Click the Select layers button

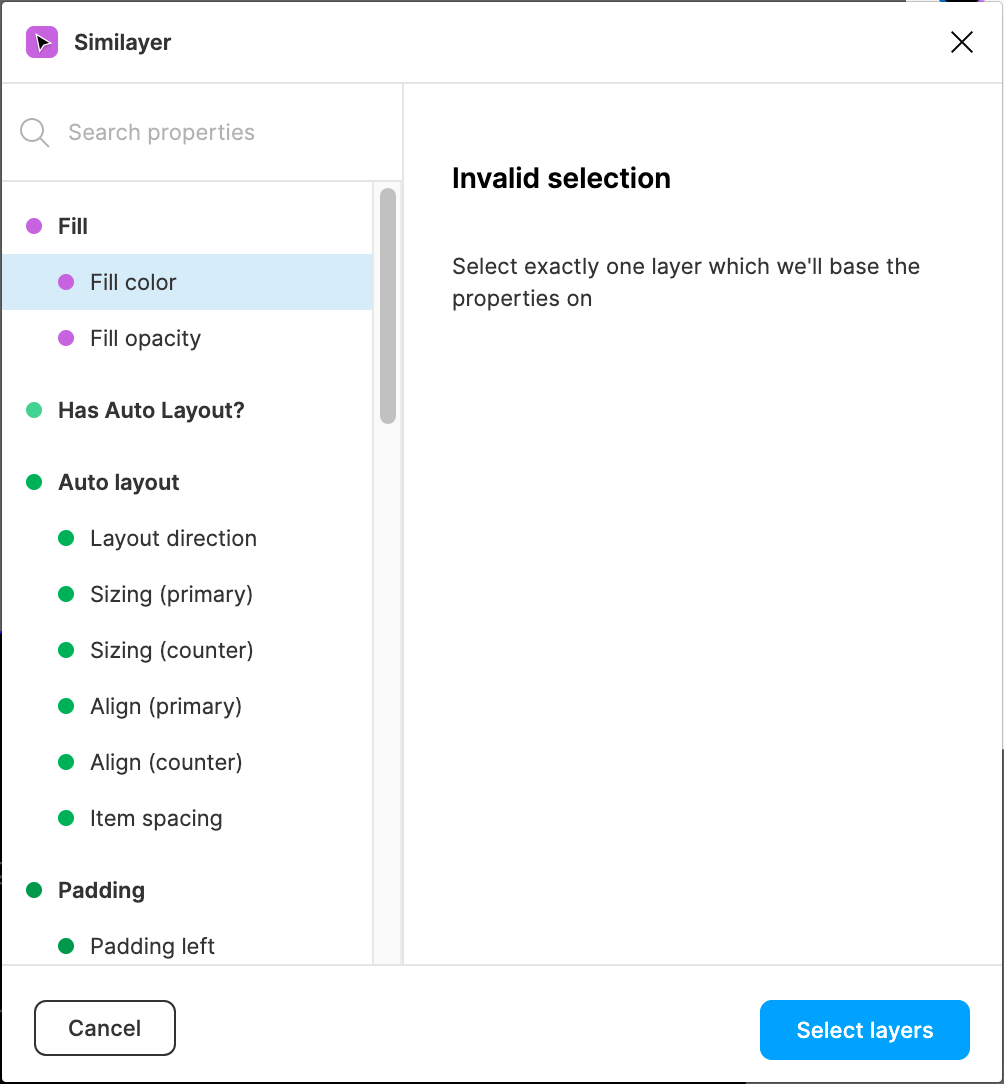point(864,1030)
